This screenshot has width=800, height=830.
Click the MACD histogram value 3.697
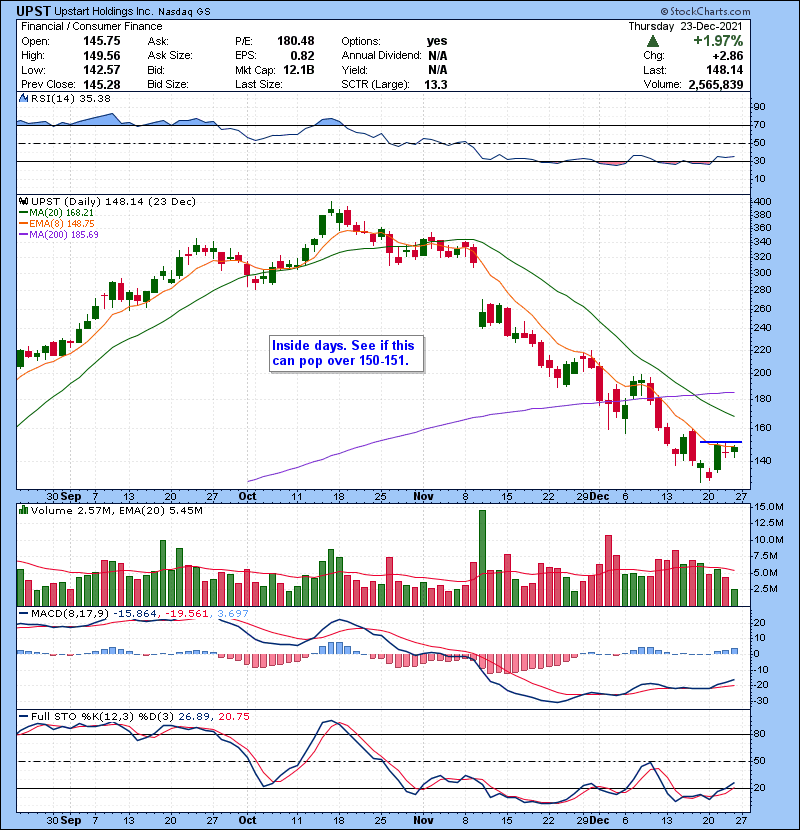pyautogui.click(x=232, y=614)
